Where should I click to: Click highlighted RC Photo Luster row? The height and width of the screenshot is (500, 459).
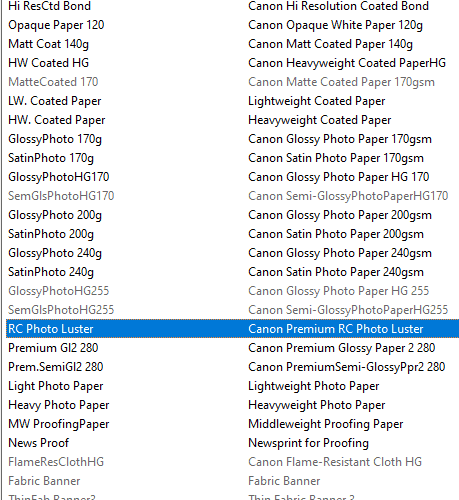(x=232, y=329)
